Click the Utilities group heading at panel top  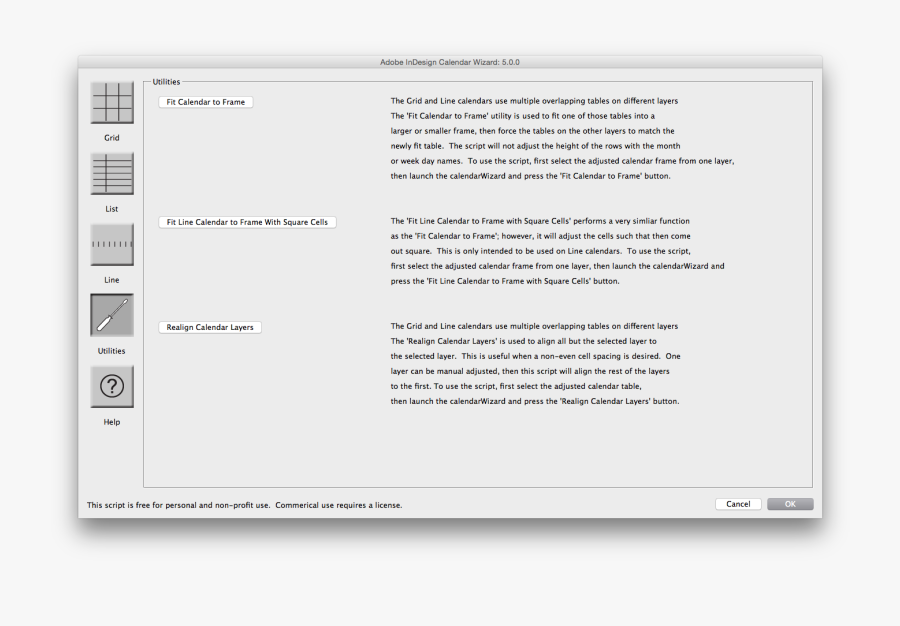point(167,82)
